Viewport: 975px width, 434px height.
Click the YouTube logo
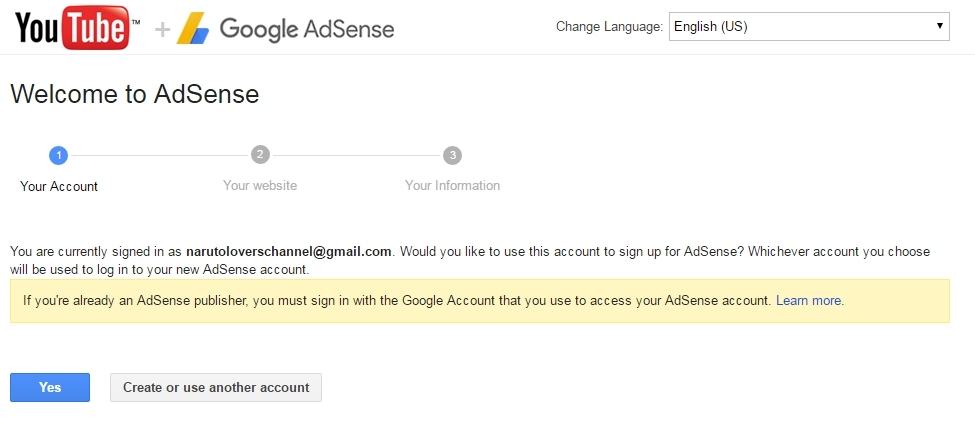coord(72,27)
